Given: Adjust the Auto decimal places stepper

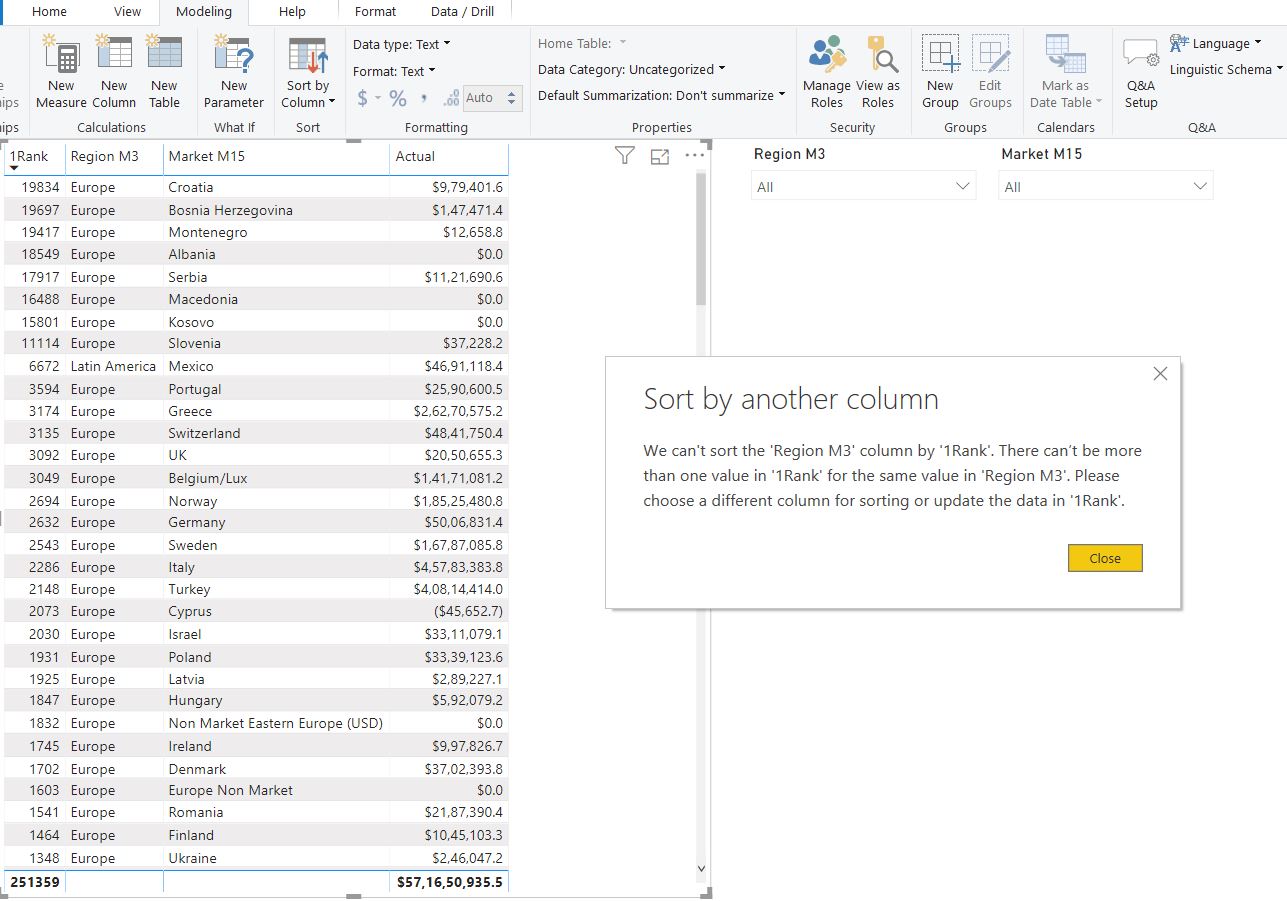Looking at the screenshot, I should click(513, 98).
